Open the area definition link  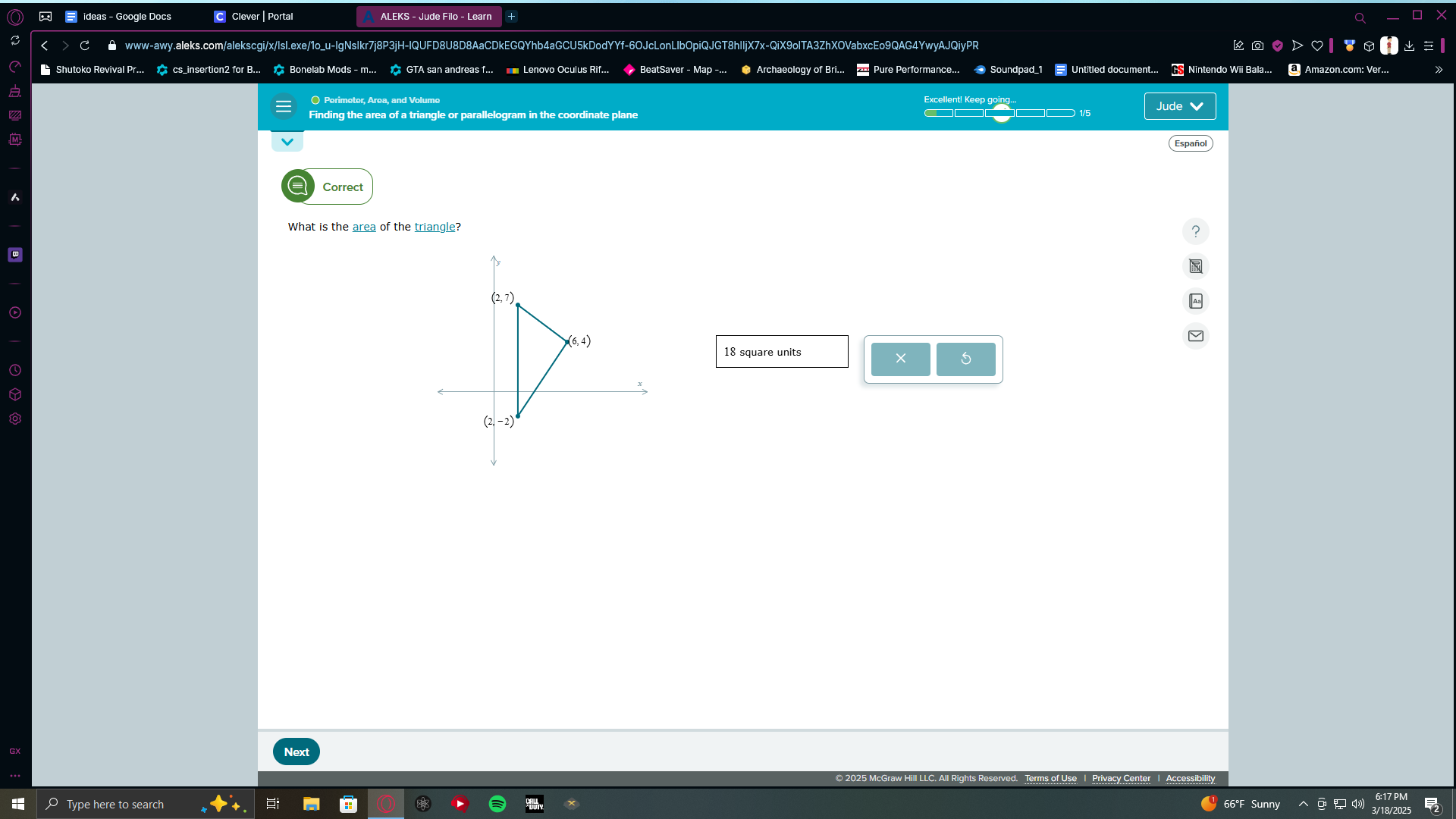pyautogui.click(x=364, y=227)
